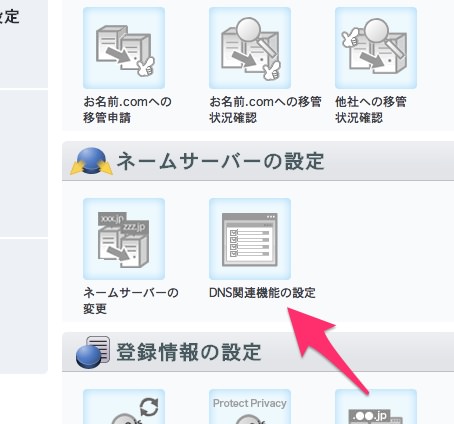Follow the お名前.comへの移管状況確認 text link
This screenshot has width=454, height=424.
265,110
